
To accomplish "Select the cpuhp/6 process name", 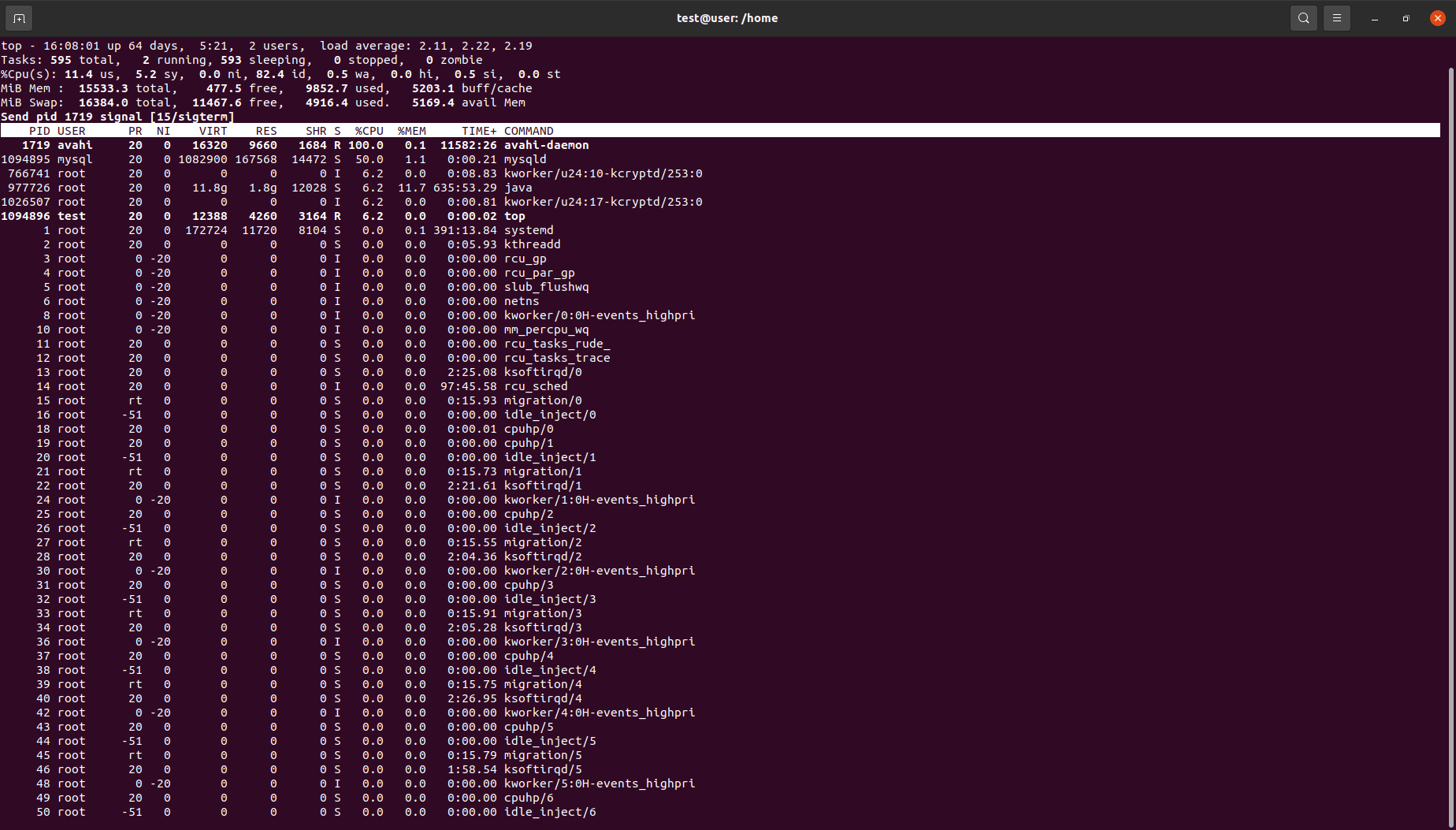I will click(x=529, y=798).
